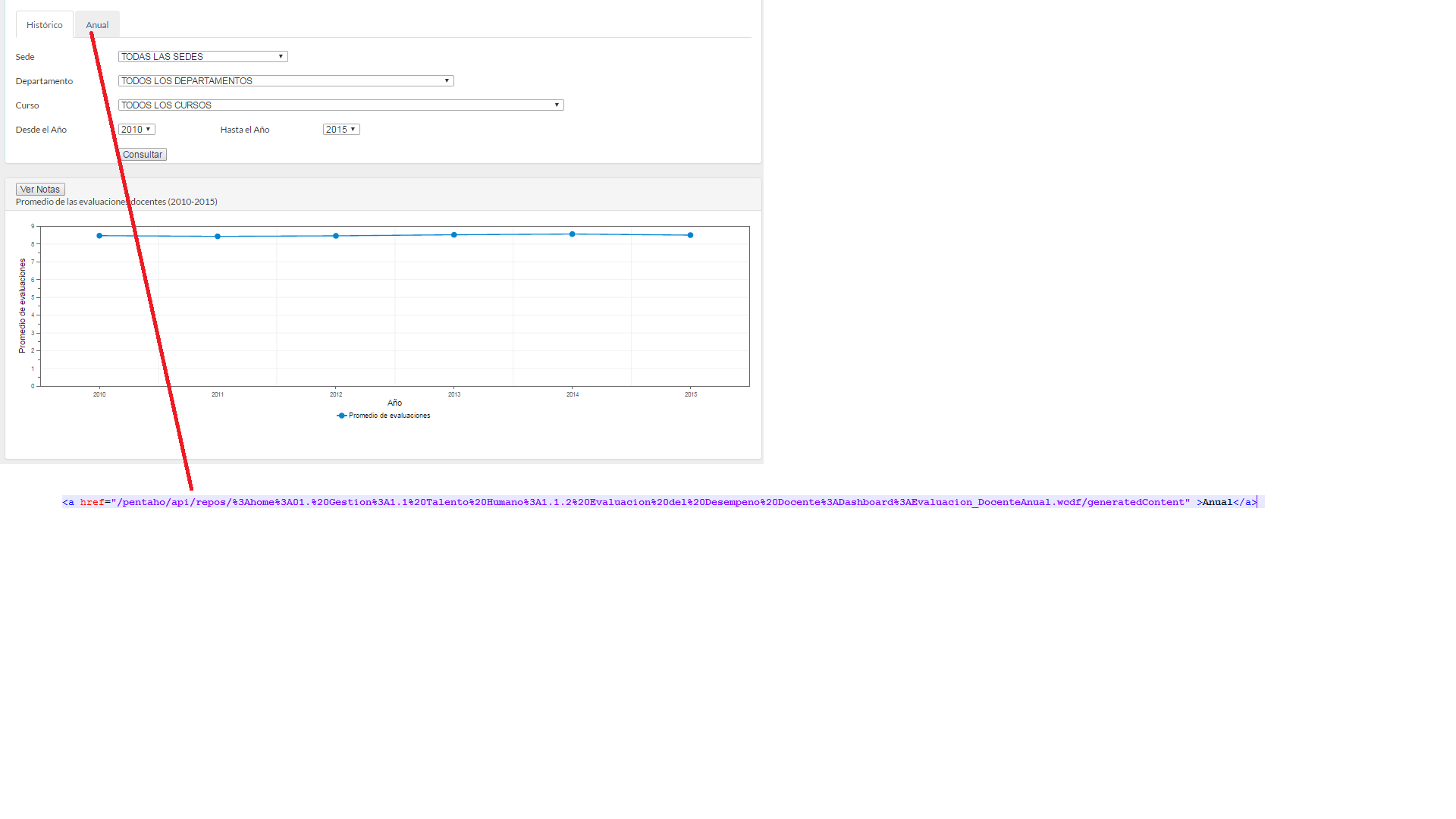The height and width of the screenshot is (819, 1456).
Task: Expand the Sede dropdown 'TODAS LAS SEDES'
Action: 202,57
